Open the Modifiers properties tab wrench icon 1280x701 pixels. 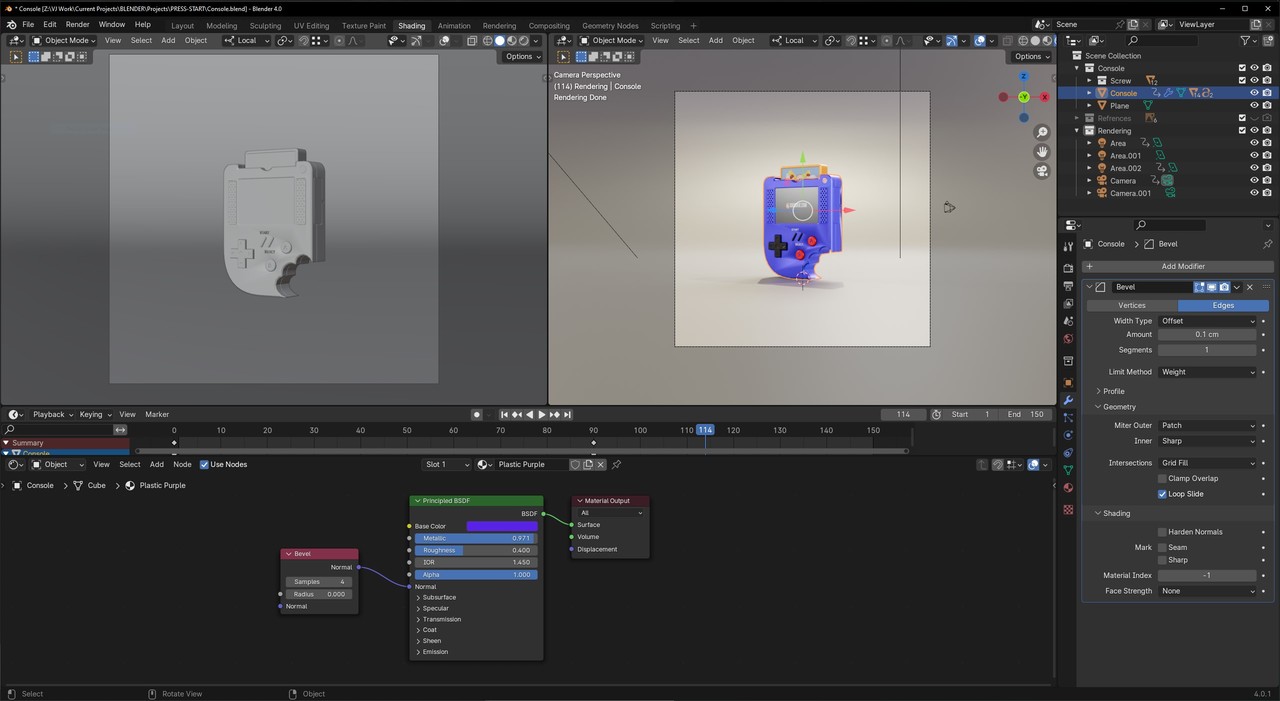tap(1068, 400)
